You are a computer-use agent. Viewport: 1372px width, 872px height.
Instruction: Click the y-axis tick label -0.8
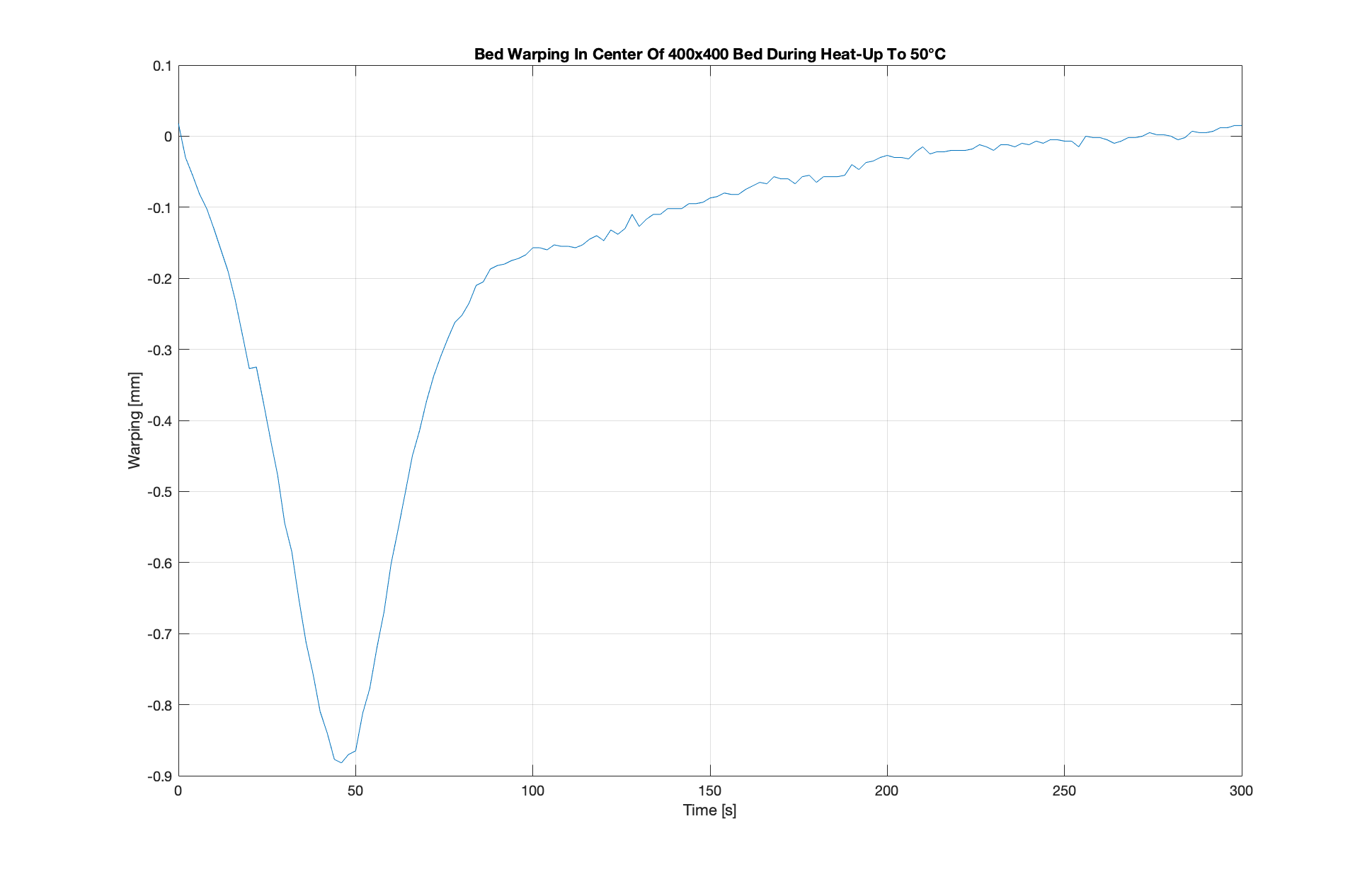click(x=159, y=705)
